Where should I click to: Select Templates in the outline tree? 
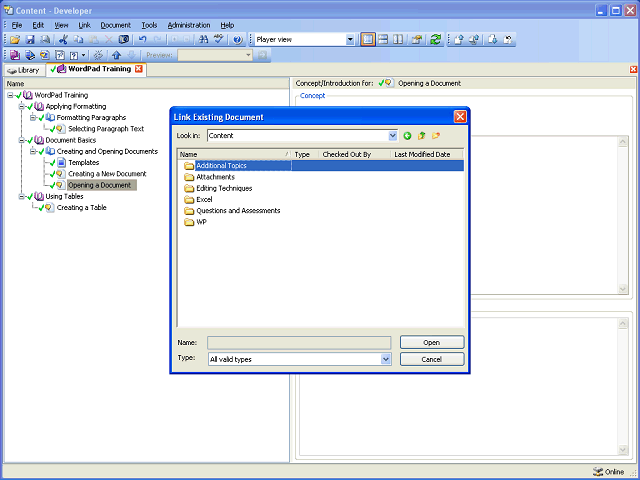point(84,162)
